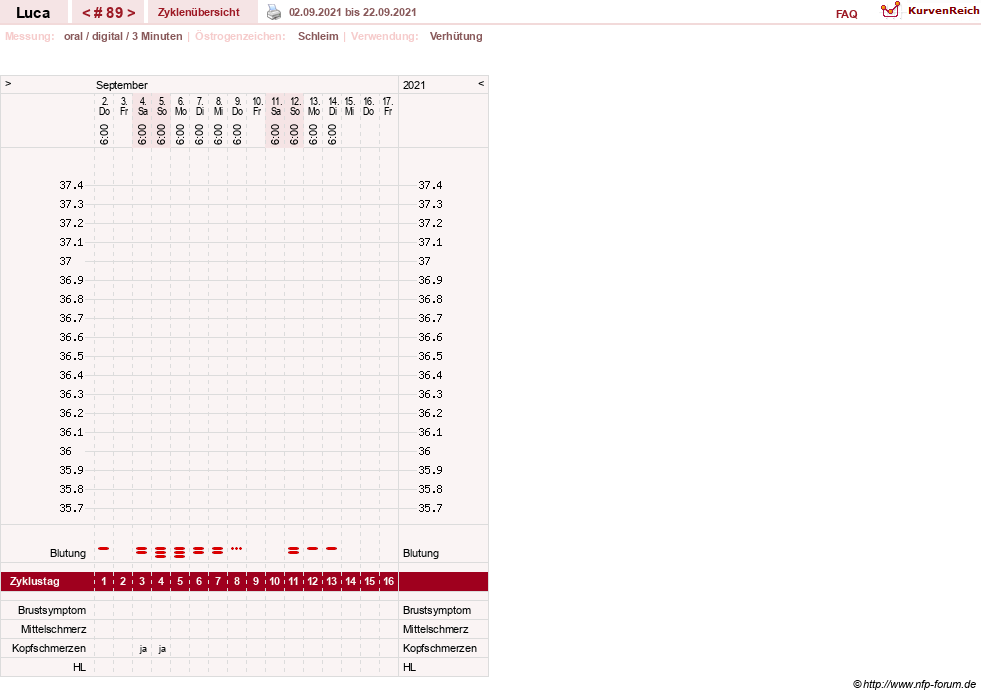The height and width of the screenshot is (696, 981).
Task: Select cycle day 9 in Zyklustag row
Action: [256, 581]
